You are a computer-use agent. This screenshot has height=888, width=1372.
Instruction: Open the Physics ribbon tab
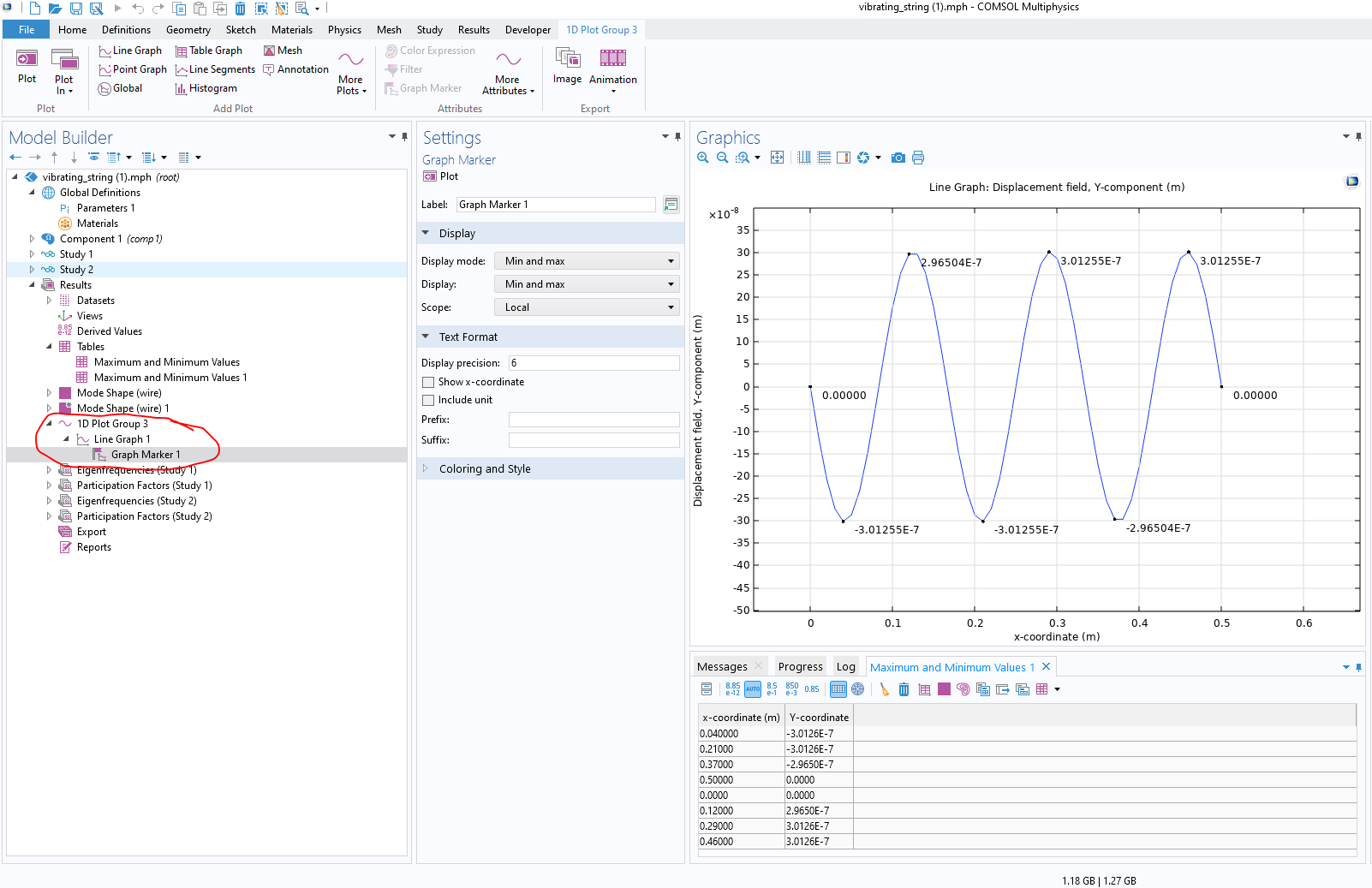(344, 30)
